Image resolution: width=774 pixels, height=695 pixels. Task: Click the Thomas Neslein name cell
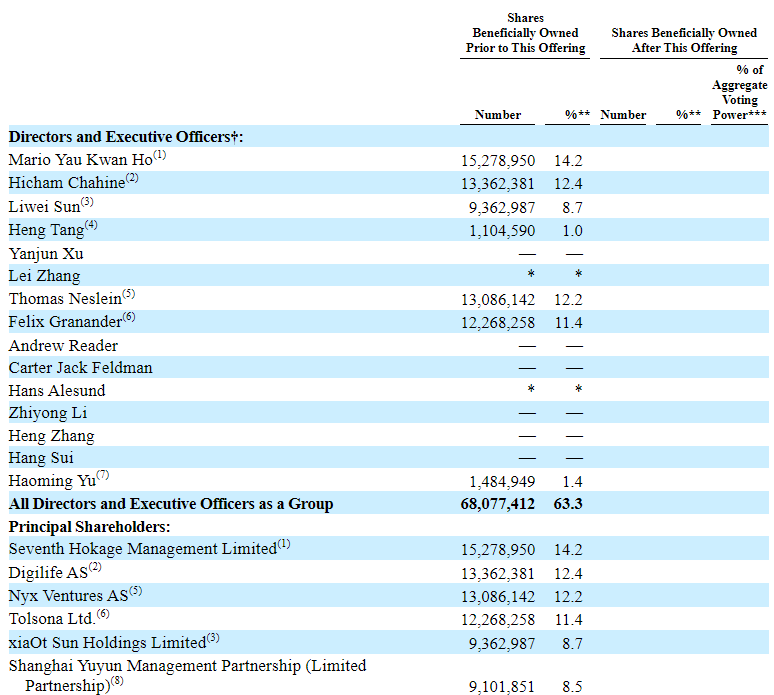(65, 299)
